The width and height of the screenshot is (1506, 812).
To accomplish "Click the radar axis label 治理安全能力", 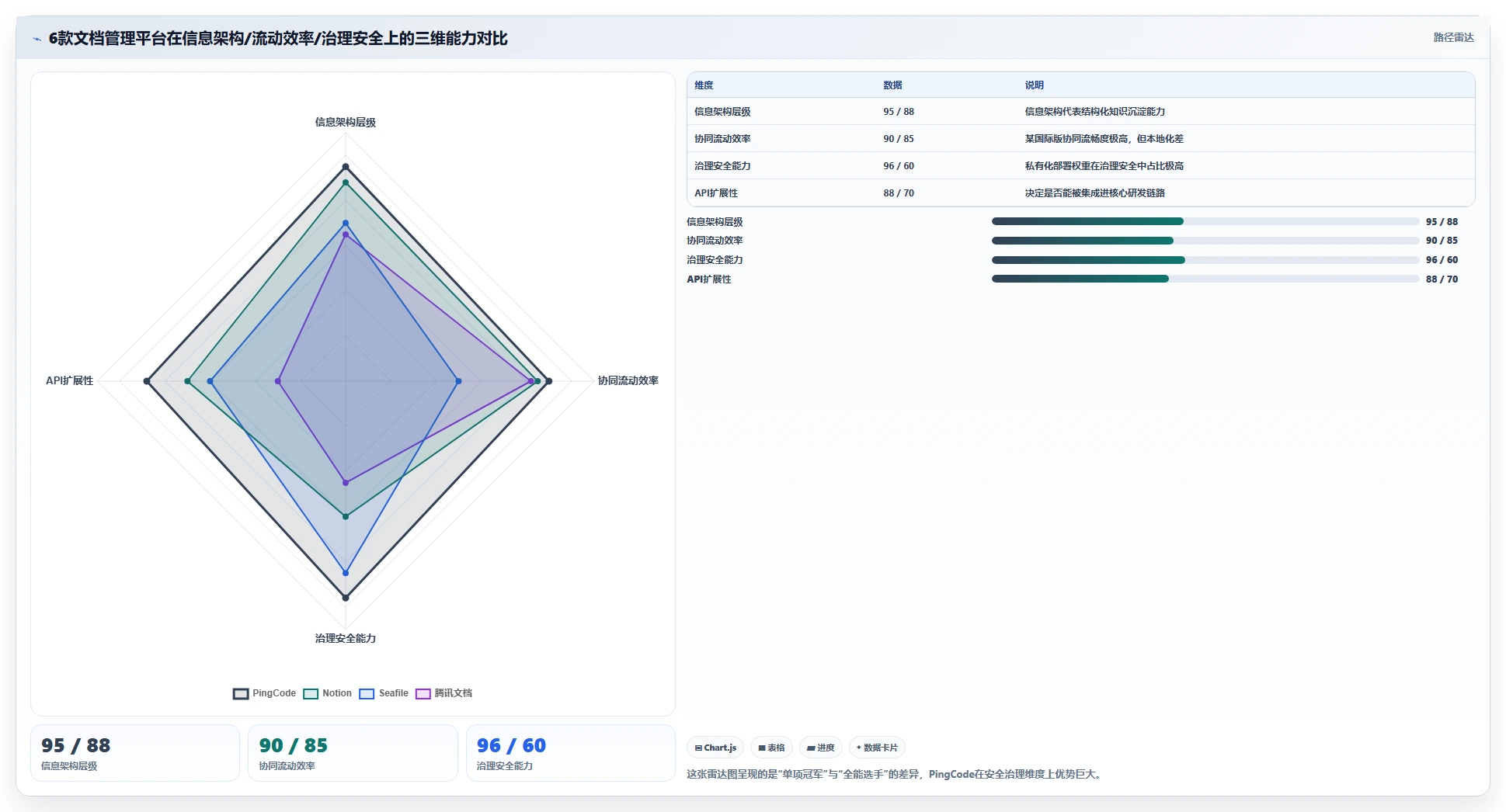I will (346, 638).
